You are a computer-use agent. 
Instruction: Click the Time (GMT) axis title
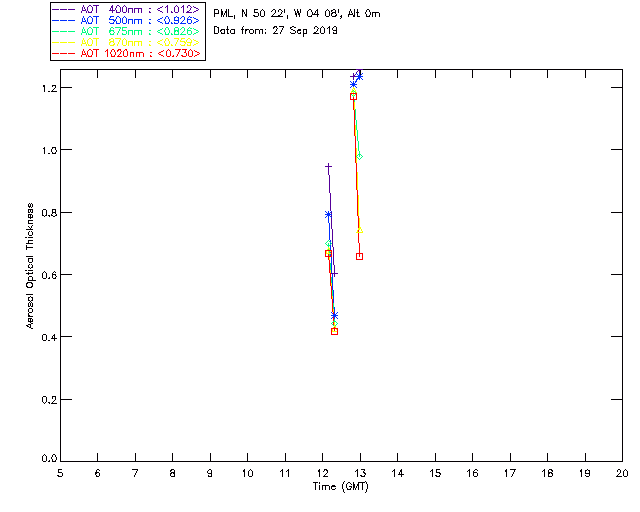[340, 487]
